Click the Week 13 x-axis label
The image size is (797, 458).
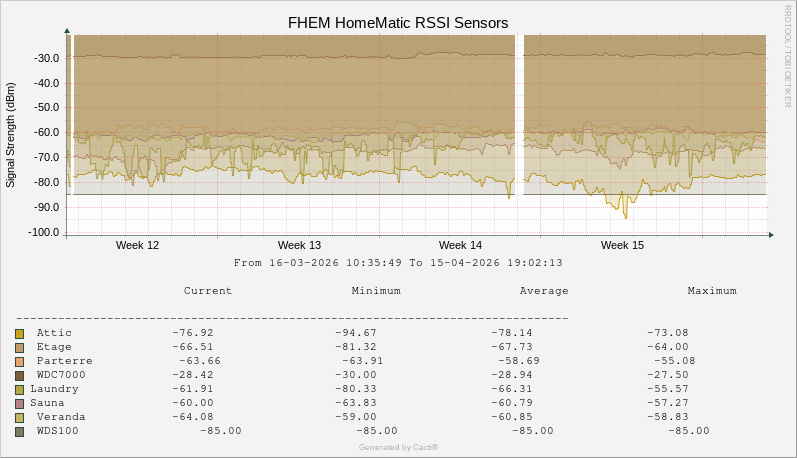(x=299, y=245)
